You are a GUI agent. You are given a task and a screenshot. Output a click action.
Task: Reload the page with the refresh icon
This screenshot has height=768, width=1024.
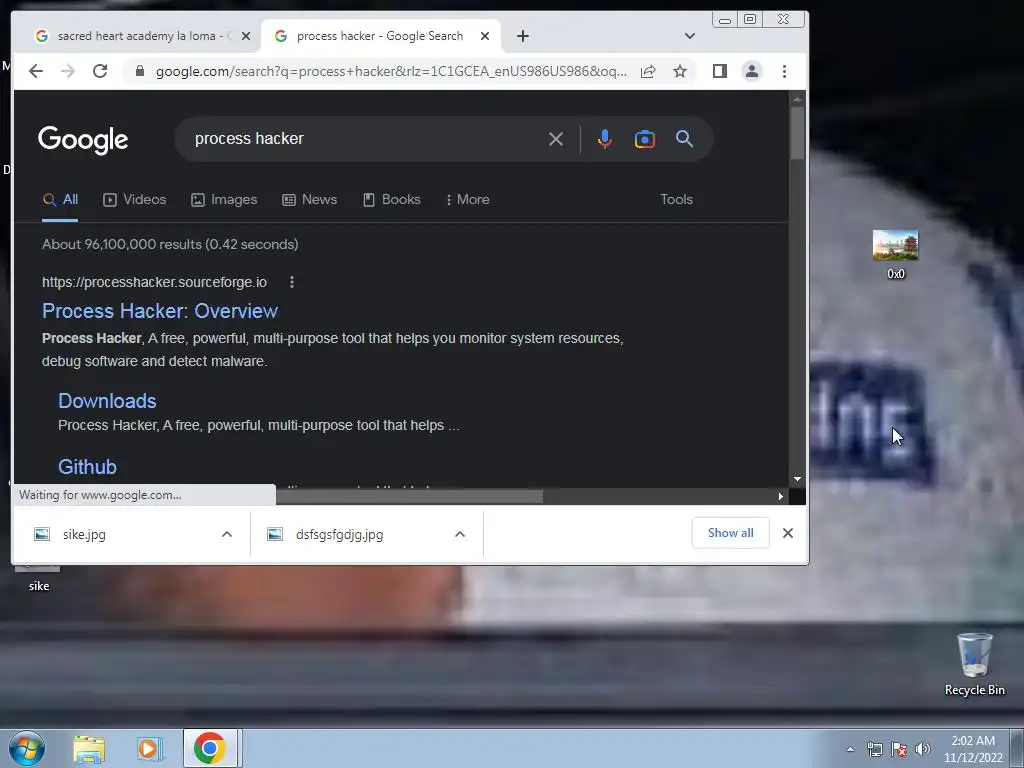pos(100,71)
